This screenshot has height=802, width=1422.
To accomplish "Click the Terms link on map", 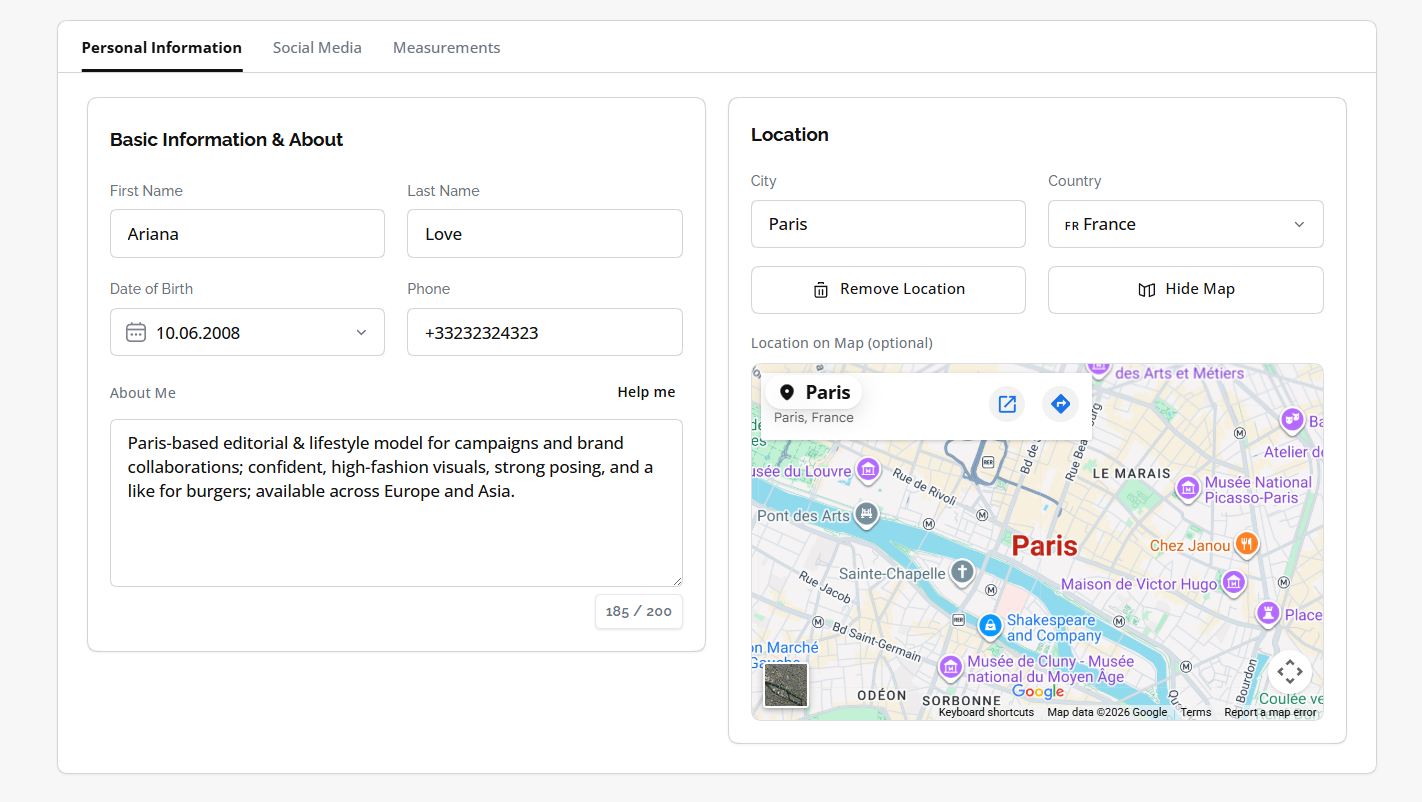I will point(1196,712).
